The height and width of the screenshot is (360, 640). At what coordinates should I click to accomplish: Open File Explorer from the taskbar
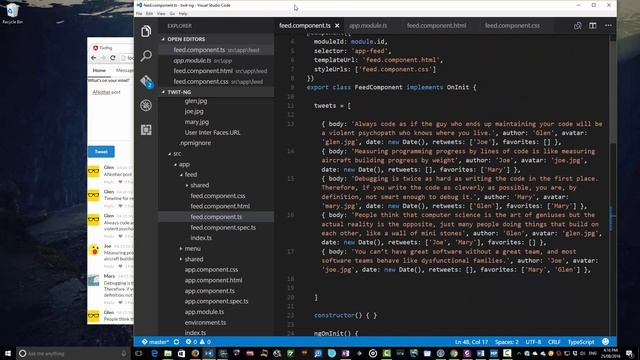[x=168, y=353]
